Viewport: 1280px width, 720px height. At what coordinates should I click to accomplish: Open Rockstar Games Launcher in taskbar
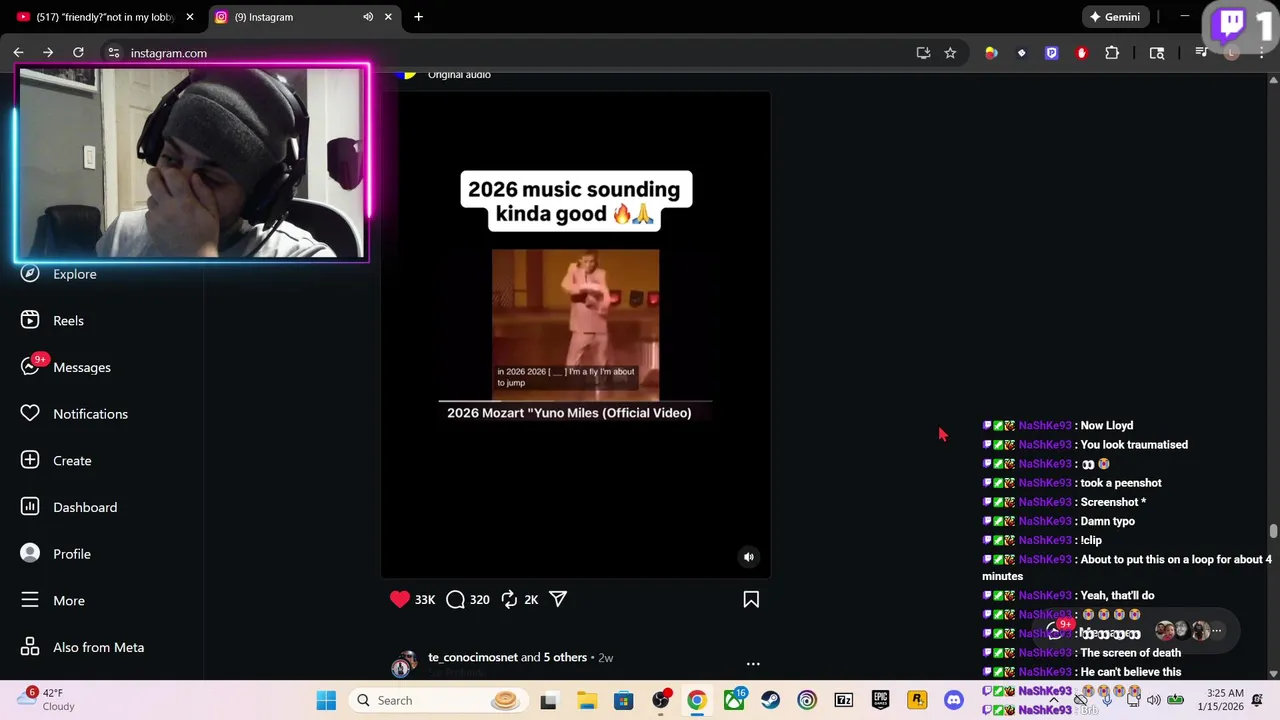coord(917,700)
